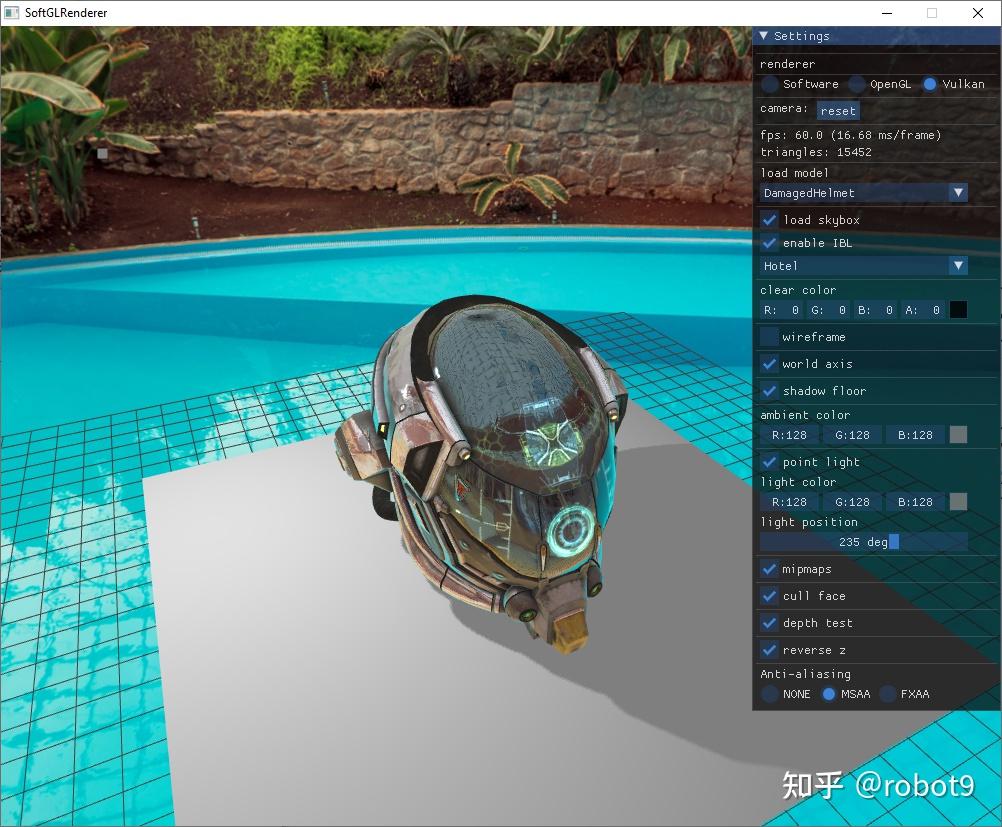
Task: Select the Vulkan renderer option
Action: tap(931, 85)
